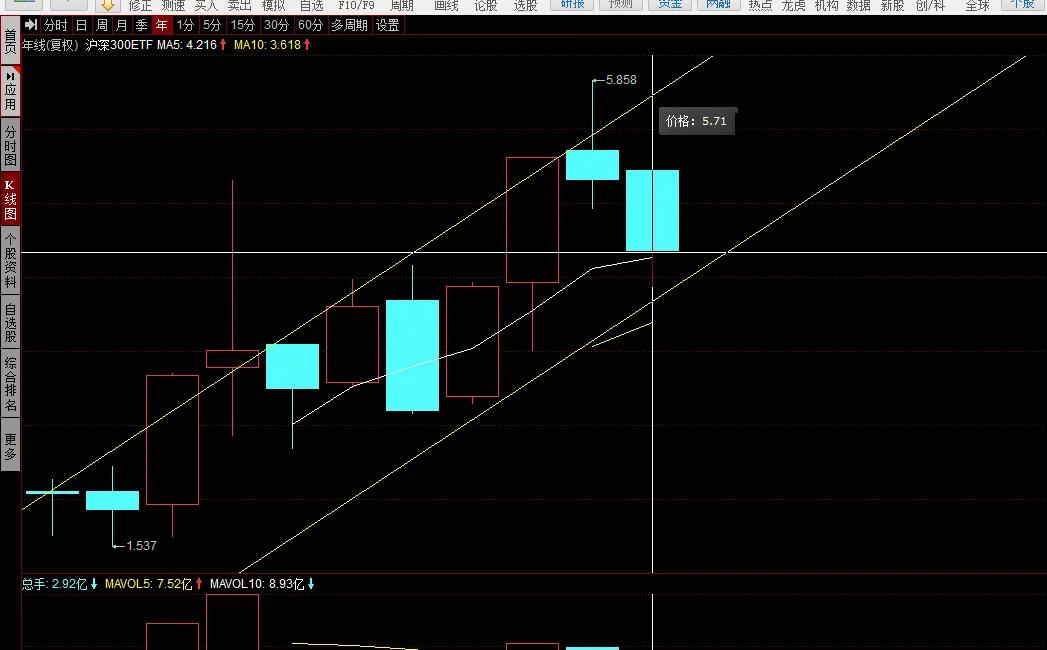Viewport: 1047px width, 650px height.
Task: Click the MAVOL10: 8.93亿 label
Action: pyautogui.click(x=257, y=584)
